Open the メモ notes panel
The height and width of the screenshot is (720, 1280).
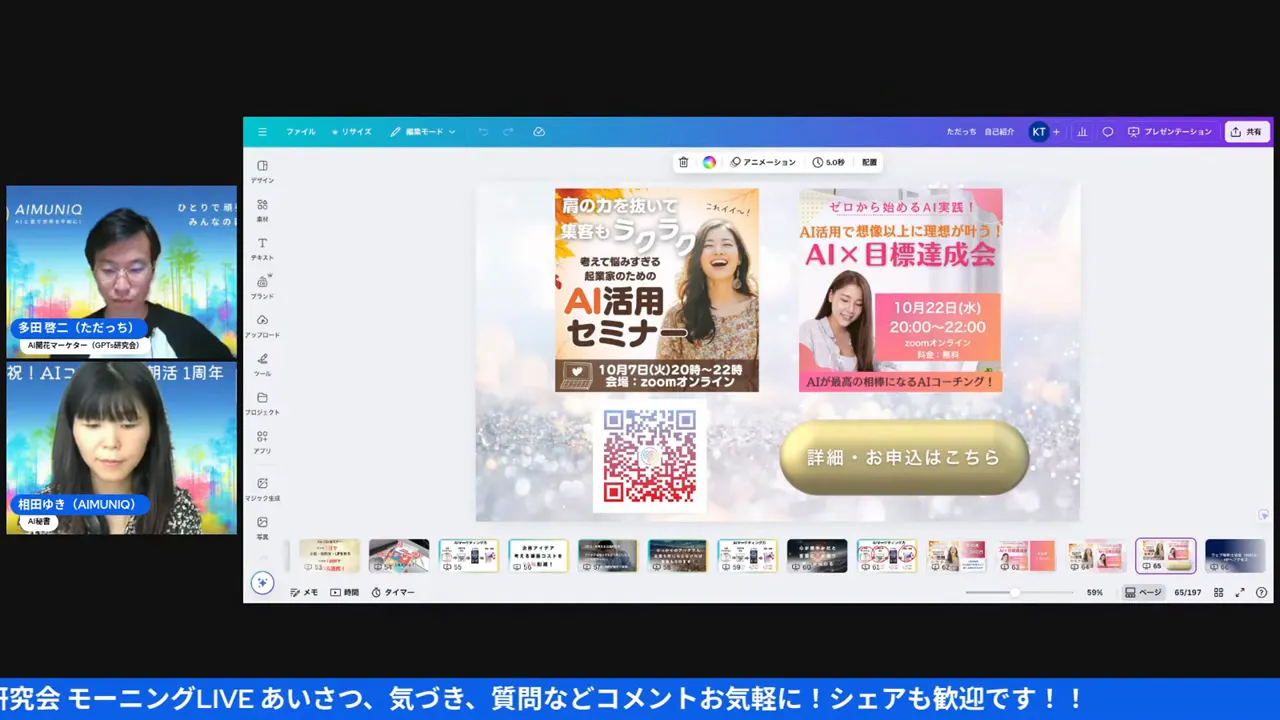(x=304, y=593)
